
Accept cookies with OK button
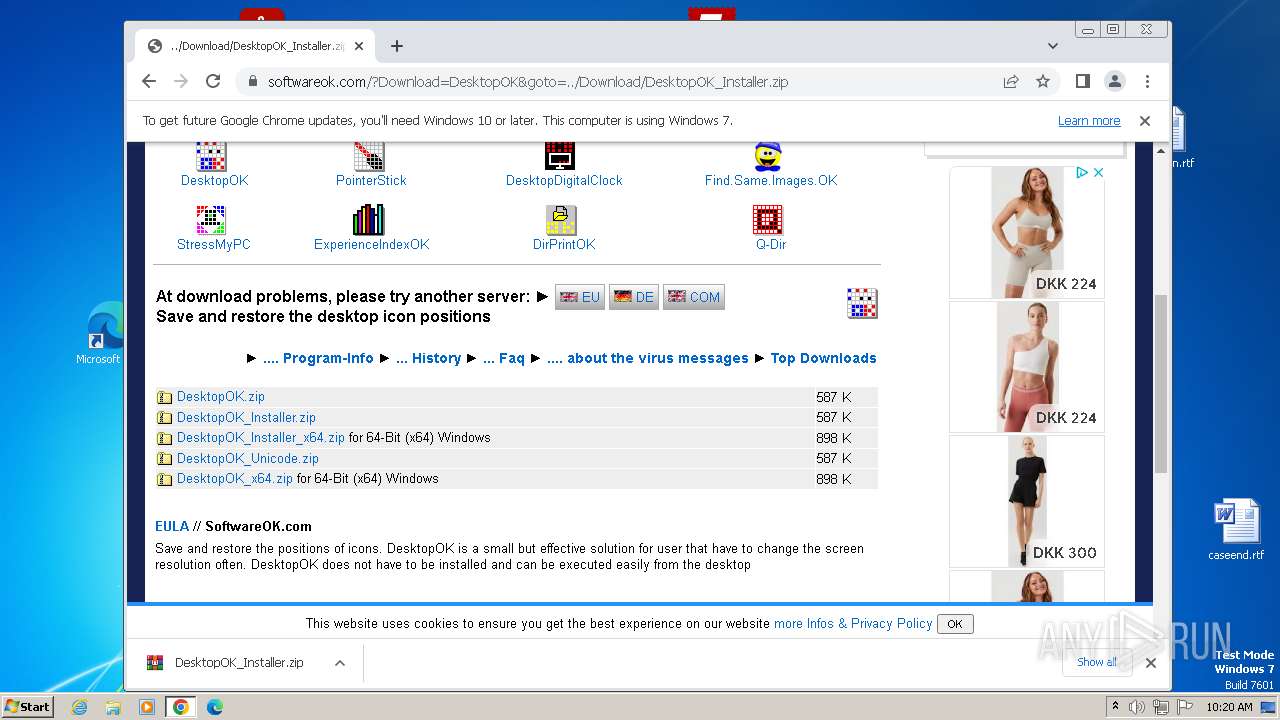955,624
